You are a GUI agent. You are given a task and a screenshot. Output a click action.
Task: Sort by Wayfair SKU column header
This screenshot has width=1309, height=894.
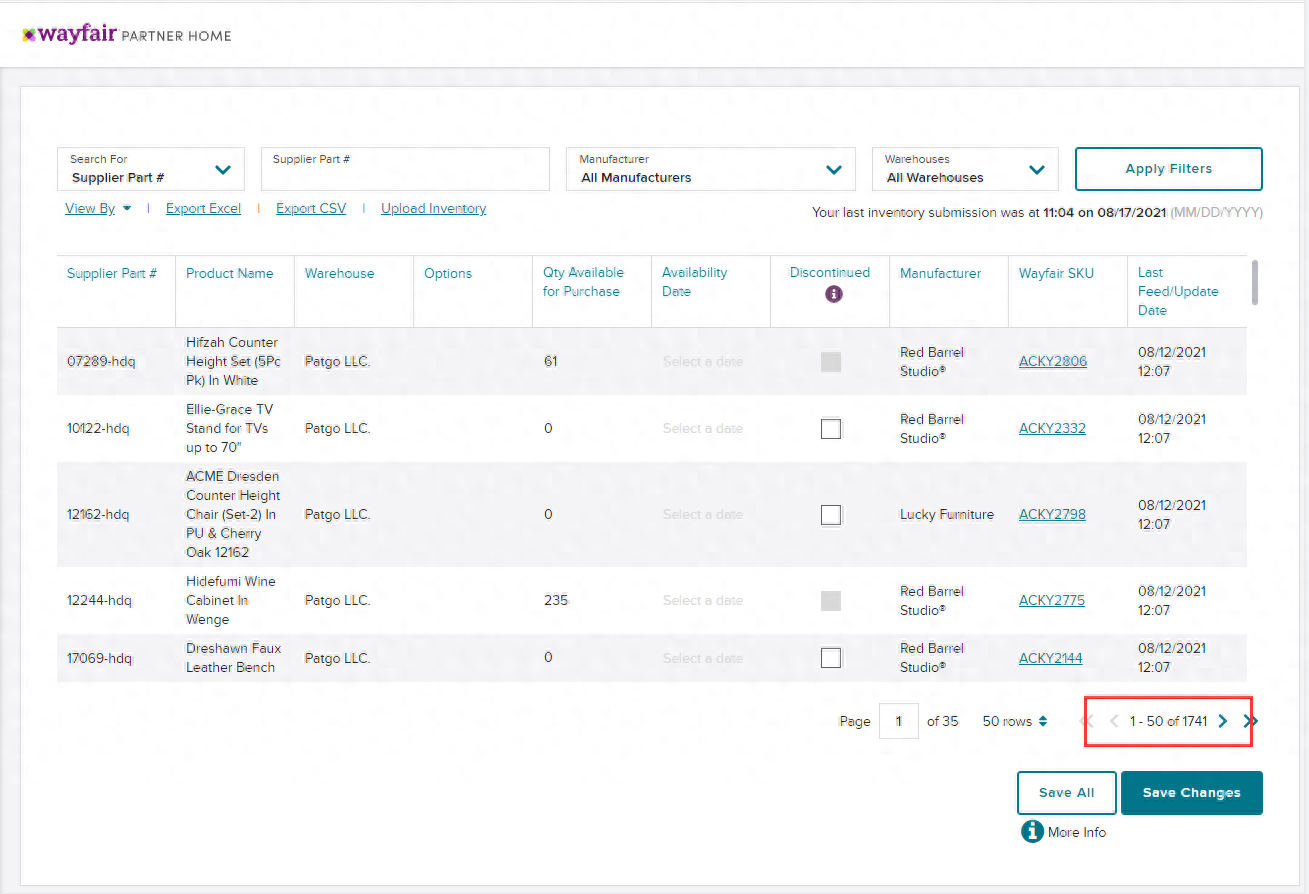(1056, 273)
